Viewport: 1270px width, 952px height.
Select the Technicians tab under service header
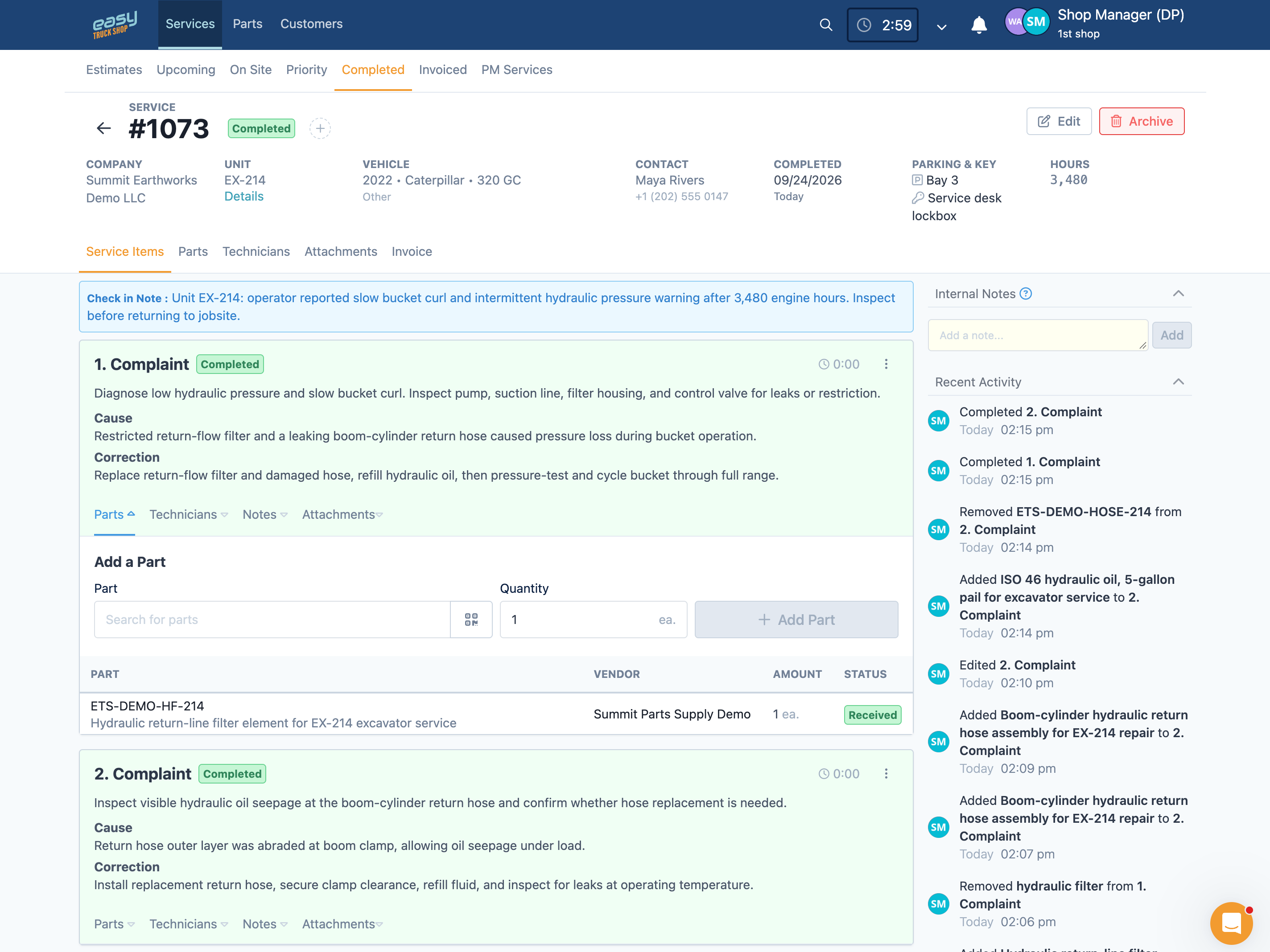click(256, 251)
